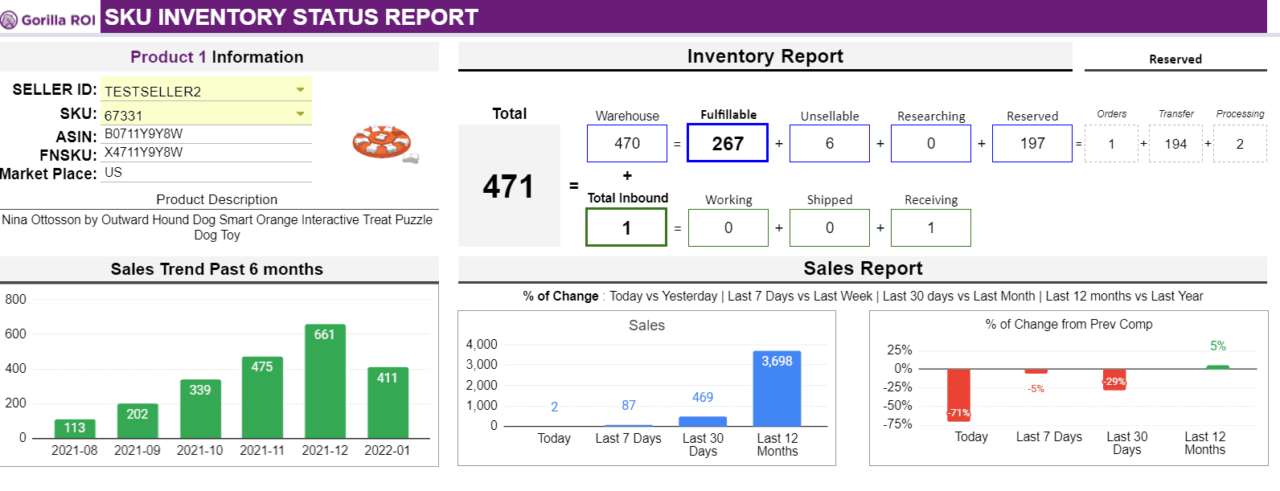Select the Last 12 Months blue bar

pyautogui.click(x=777, y=388)
